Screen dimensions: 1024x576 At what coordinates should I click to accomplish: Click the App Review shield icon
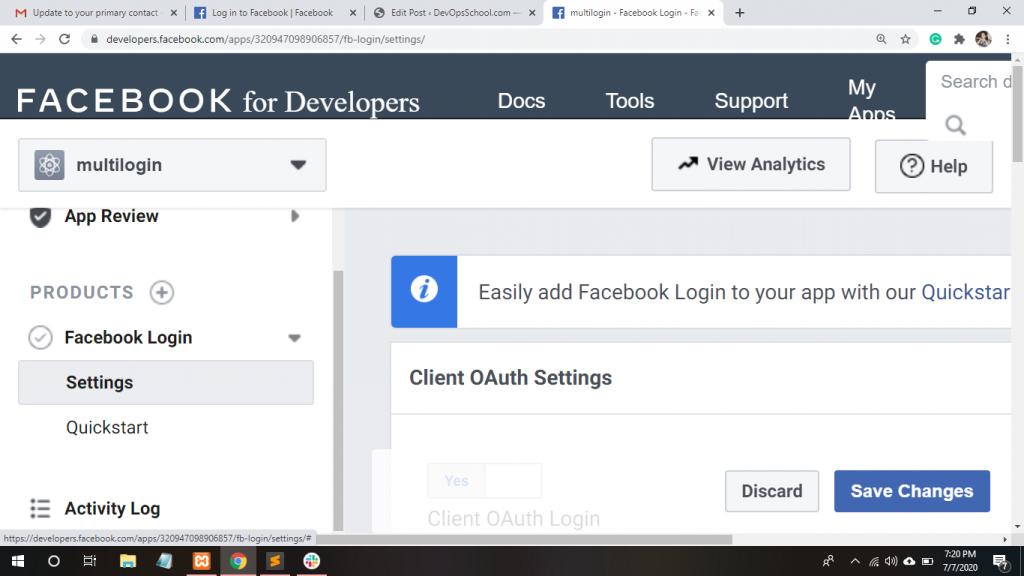point(40,216)
